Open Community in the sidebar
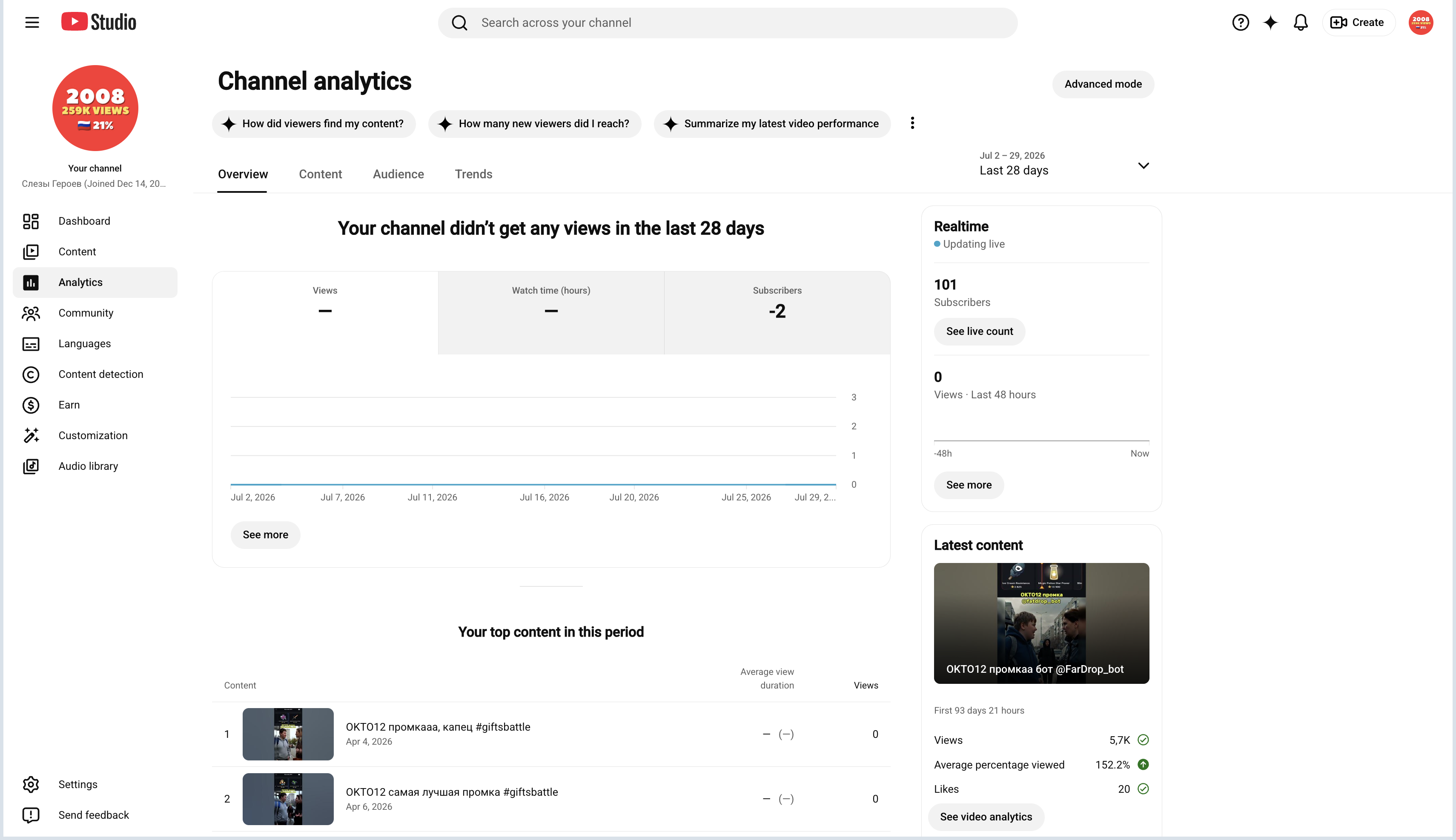This screenshot has width=1456, height=840. [x=95, y=313]
